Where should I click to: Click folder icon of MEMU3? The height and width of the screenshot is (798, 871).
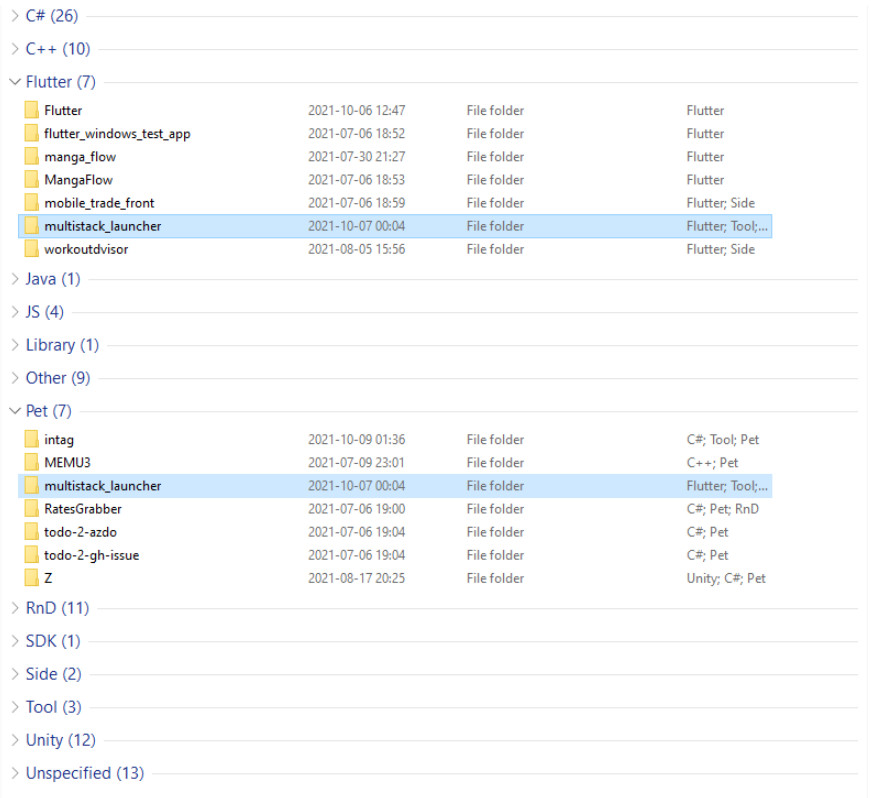(x=32, y=463)
